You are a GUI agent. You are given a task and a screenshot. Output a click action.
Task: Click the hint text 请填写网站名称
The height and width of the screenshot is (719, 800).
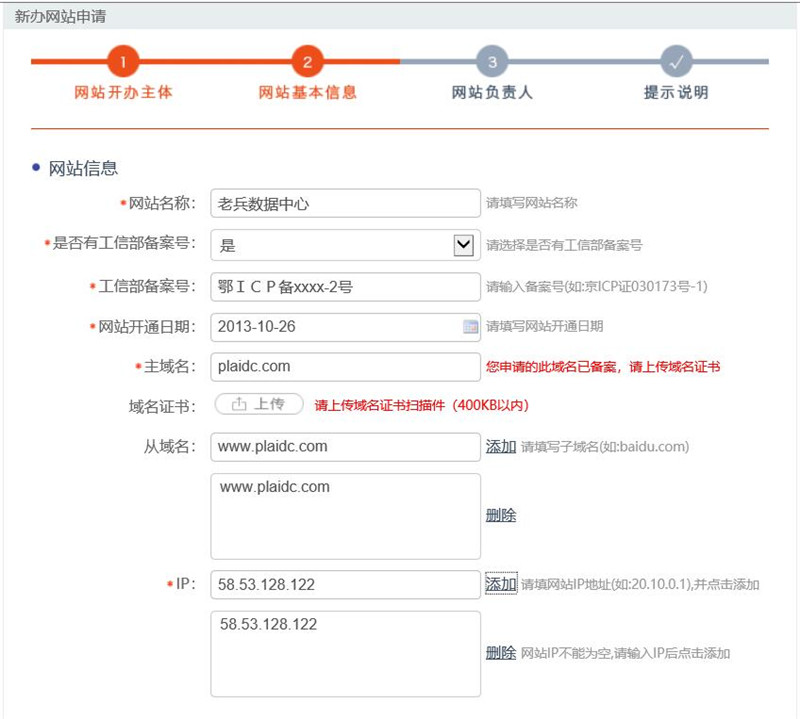point(532,203)
